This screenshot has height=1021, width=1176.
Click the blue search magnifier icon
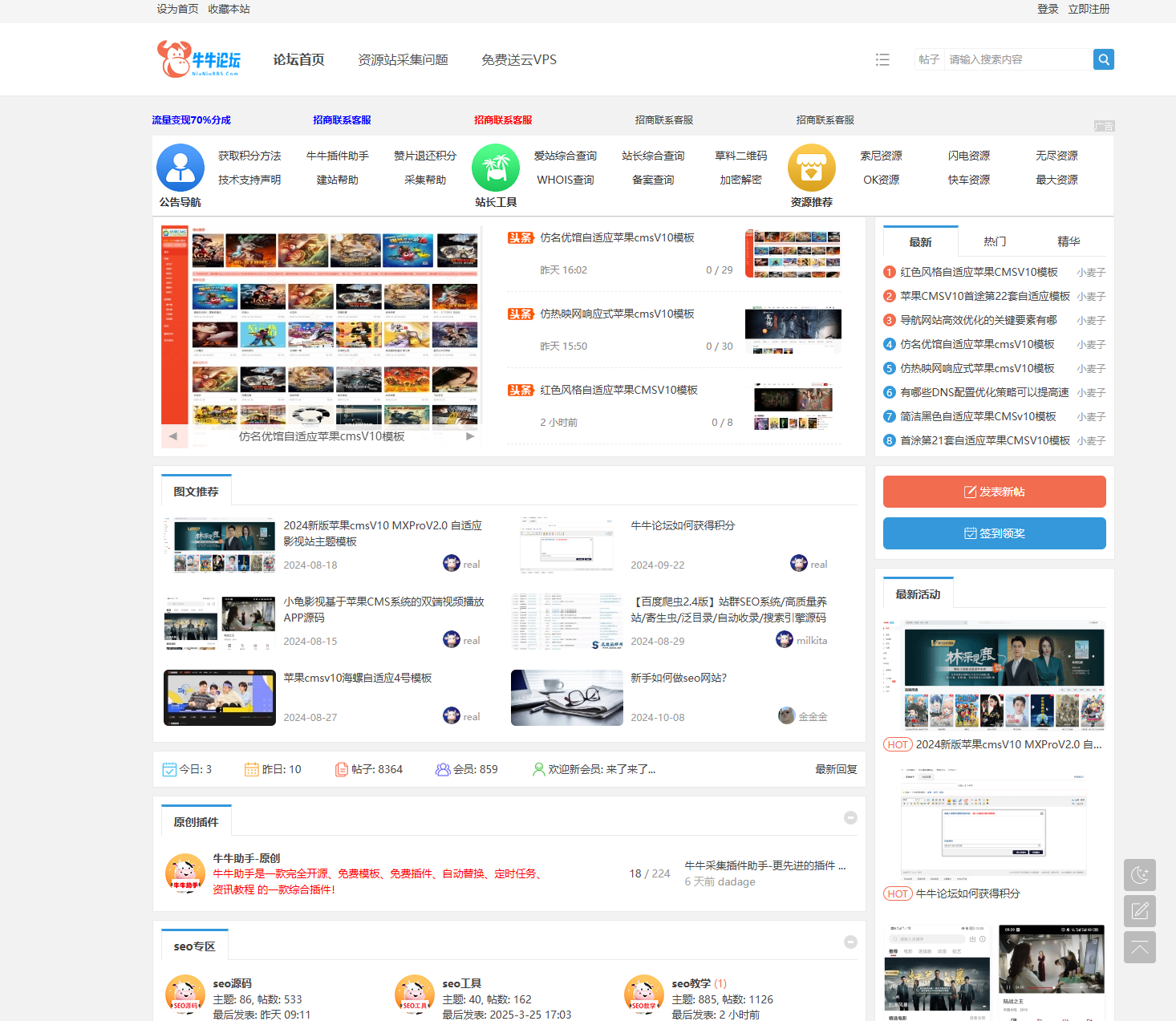(x=1104, y=59)
